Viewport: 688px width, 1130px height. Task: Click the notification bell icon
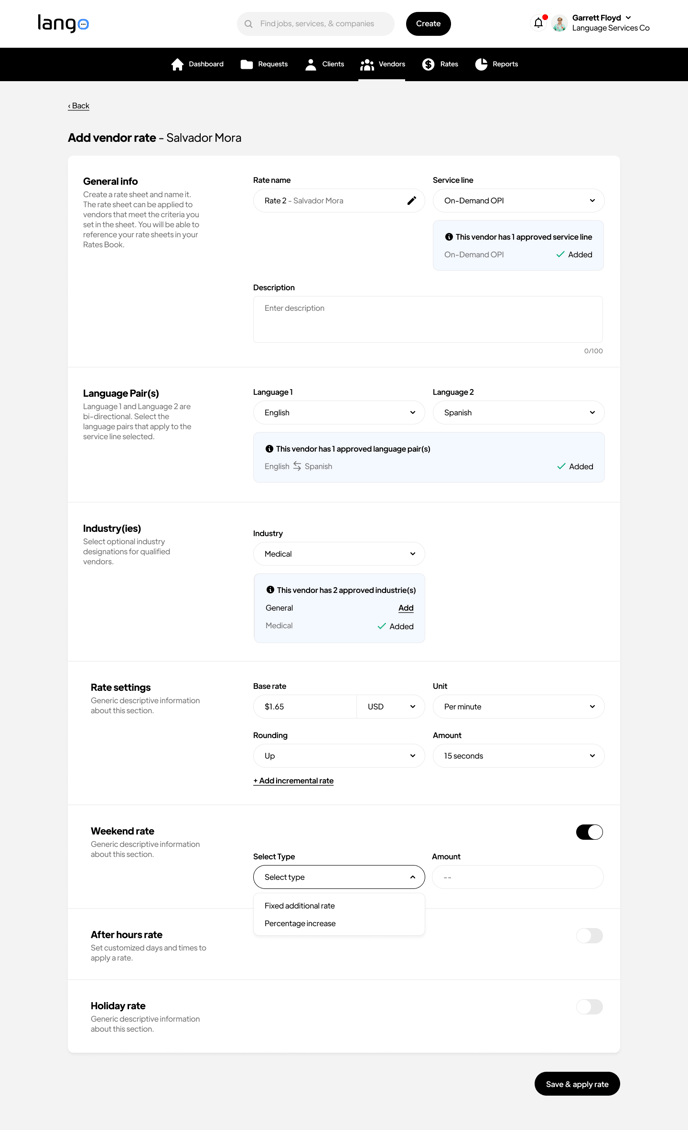538,23
